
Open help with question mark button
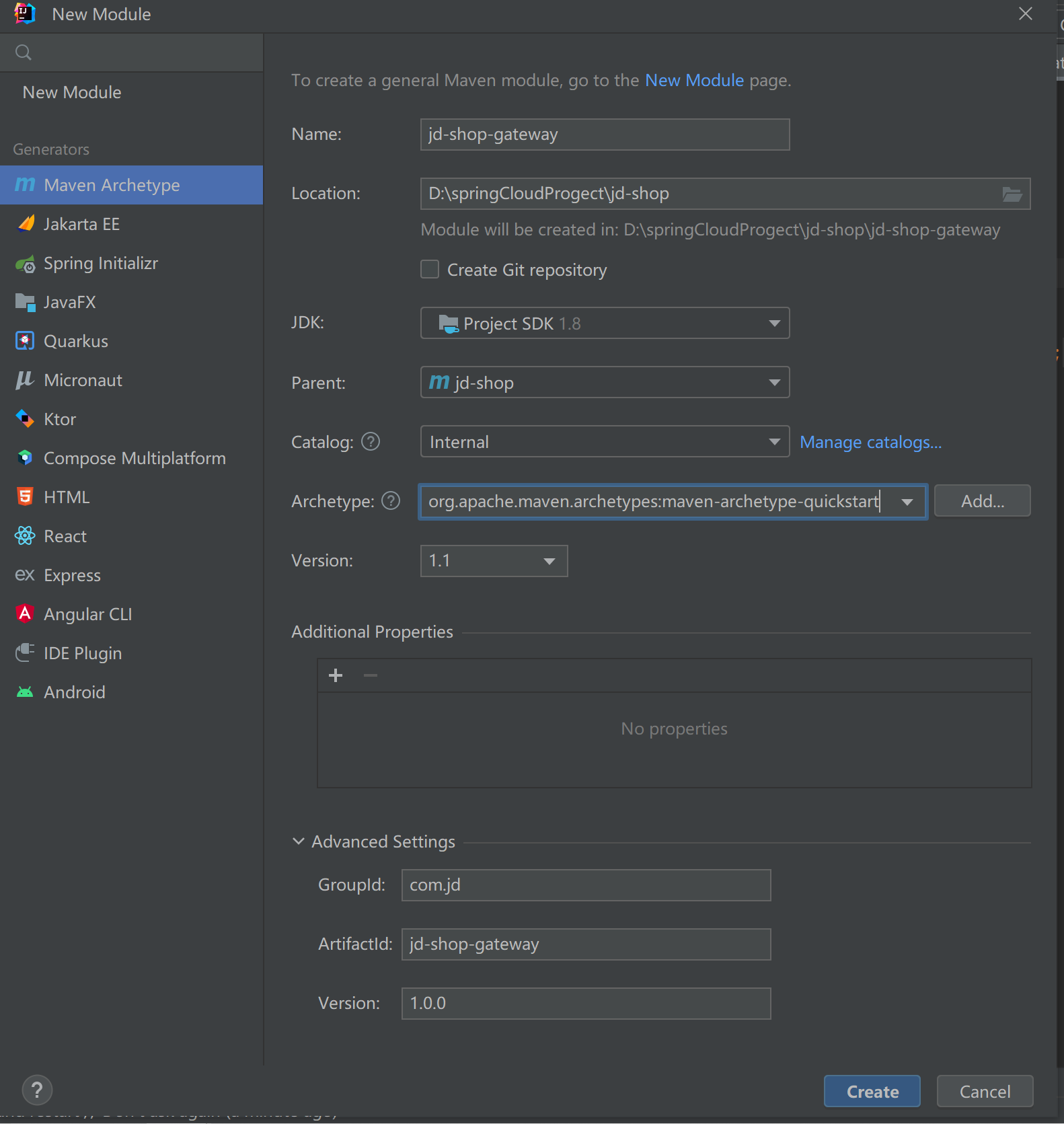[x=37, y=1090]
